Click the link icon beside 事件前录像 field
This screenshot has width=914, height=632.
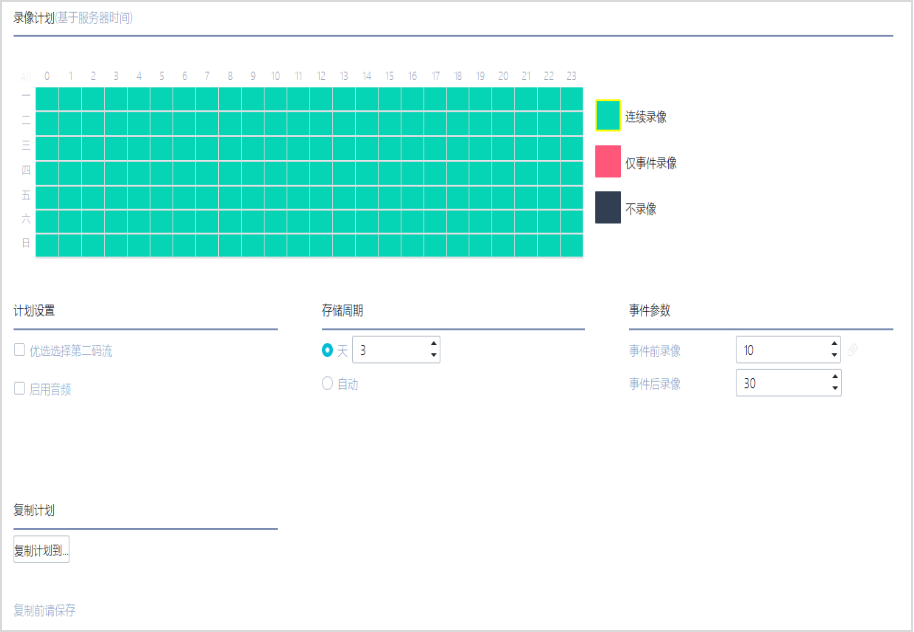coord(852,350)
